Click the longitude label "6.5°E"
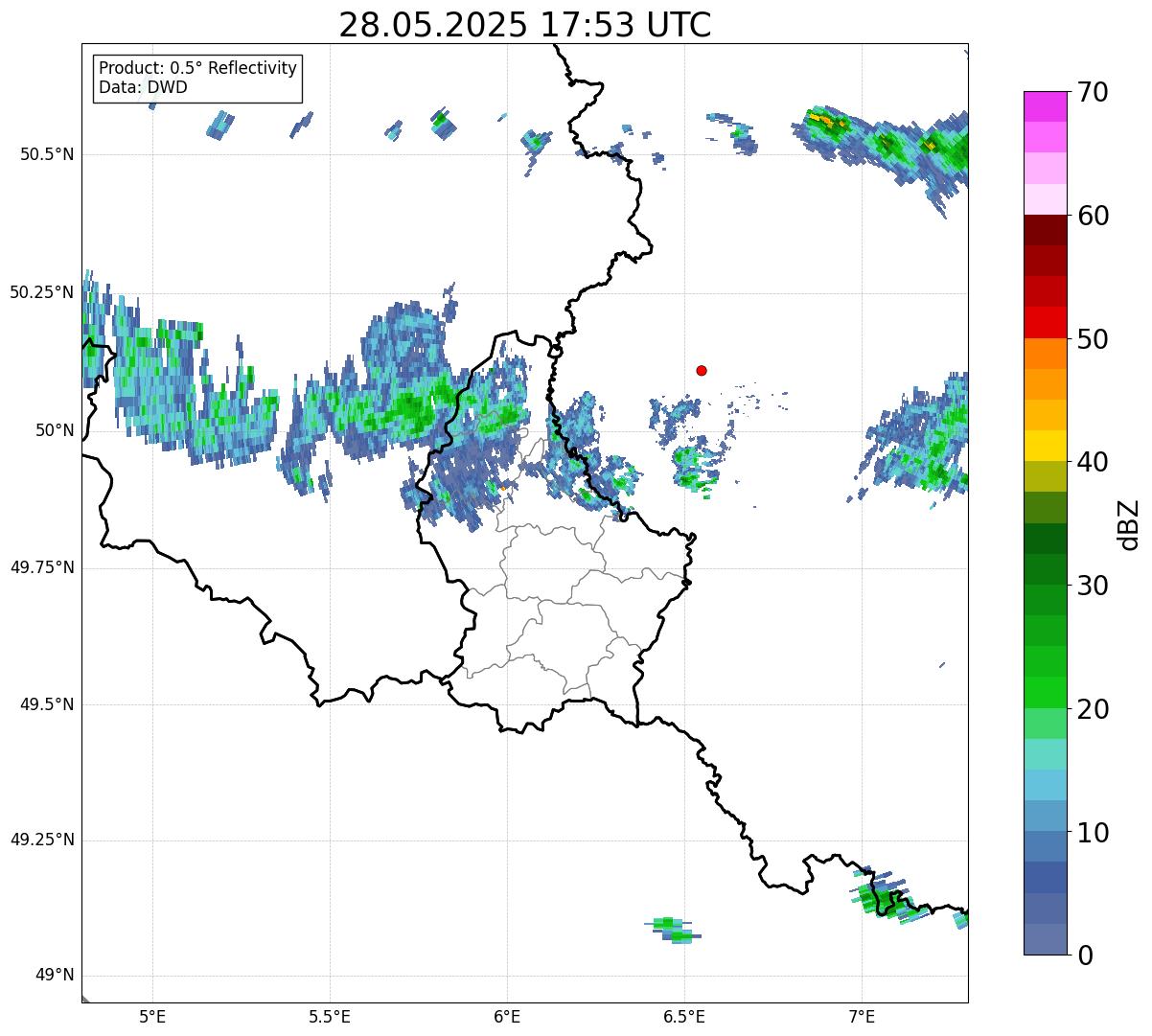1152x1036 pixels. pos(684,1018)
